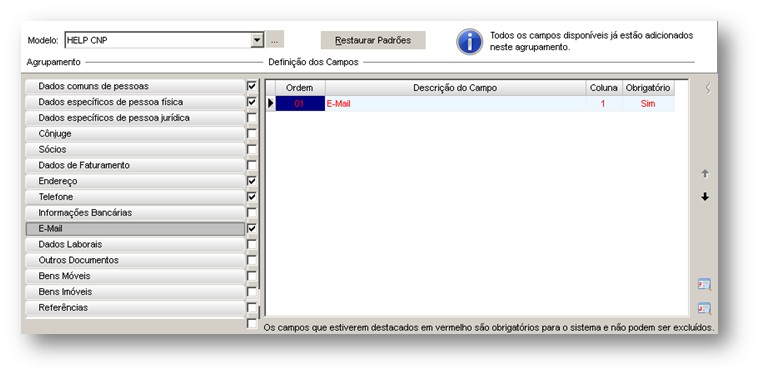Uncheck the Dados comuns de pessoas checkbox
Image resolution: width=760 pixels, height=376 pixels.
point(252,86)
